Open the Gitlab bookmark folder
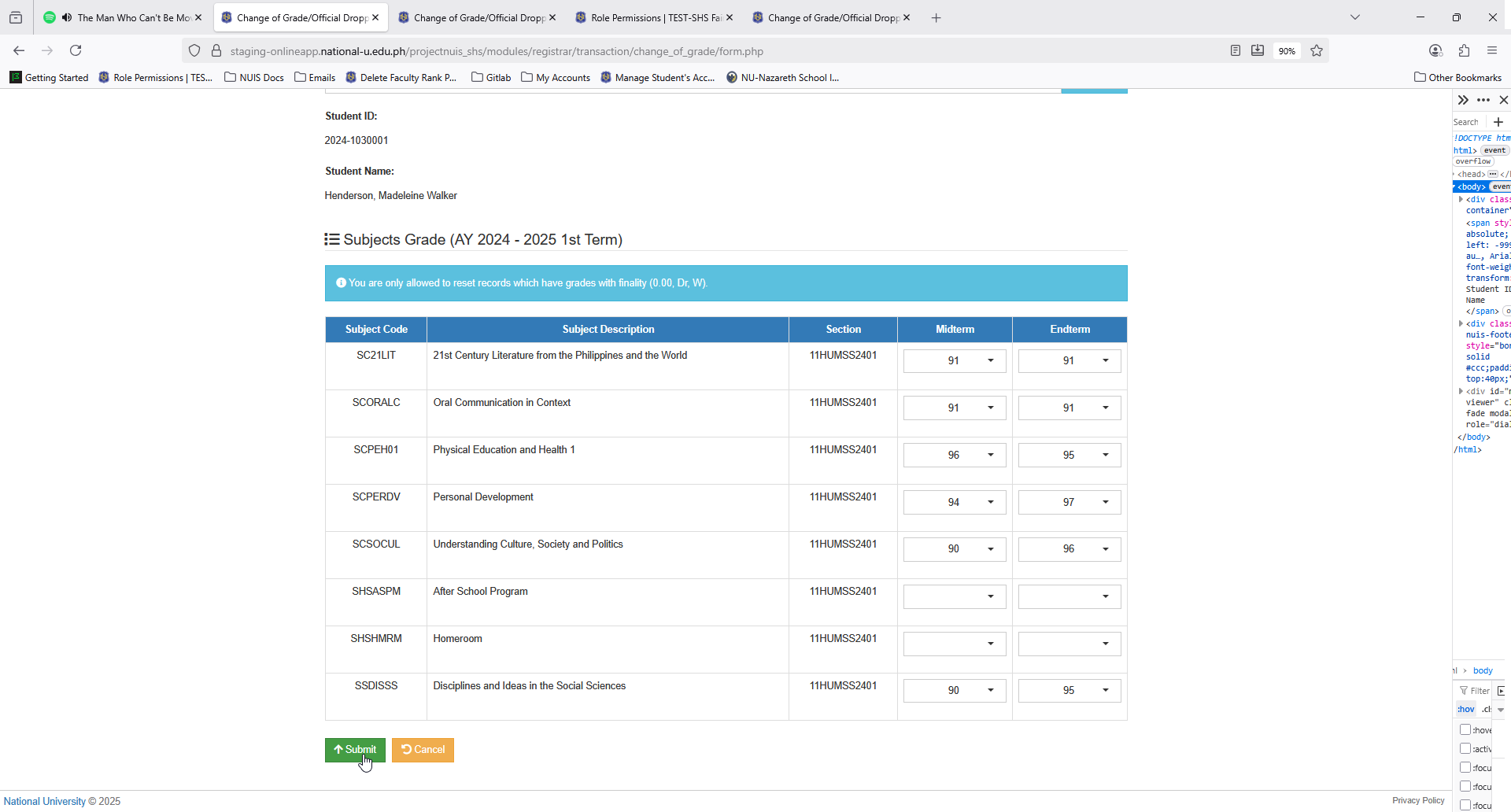The image size is (1511, 812). [x=491, y=77]
